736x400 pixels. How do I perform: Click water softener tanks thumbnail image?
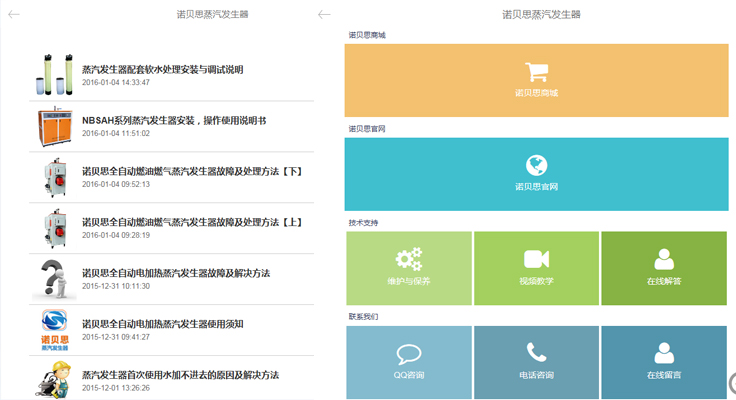(54, 75)
